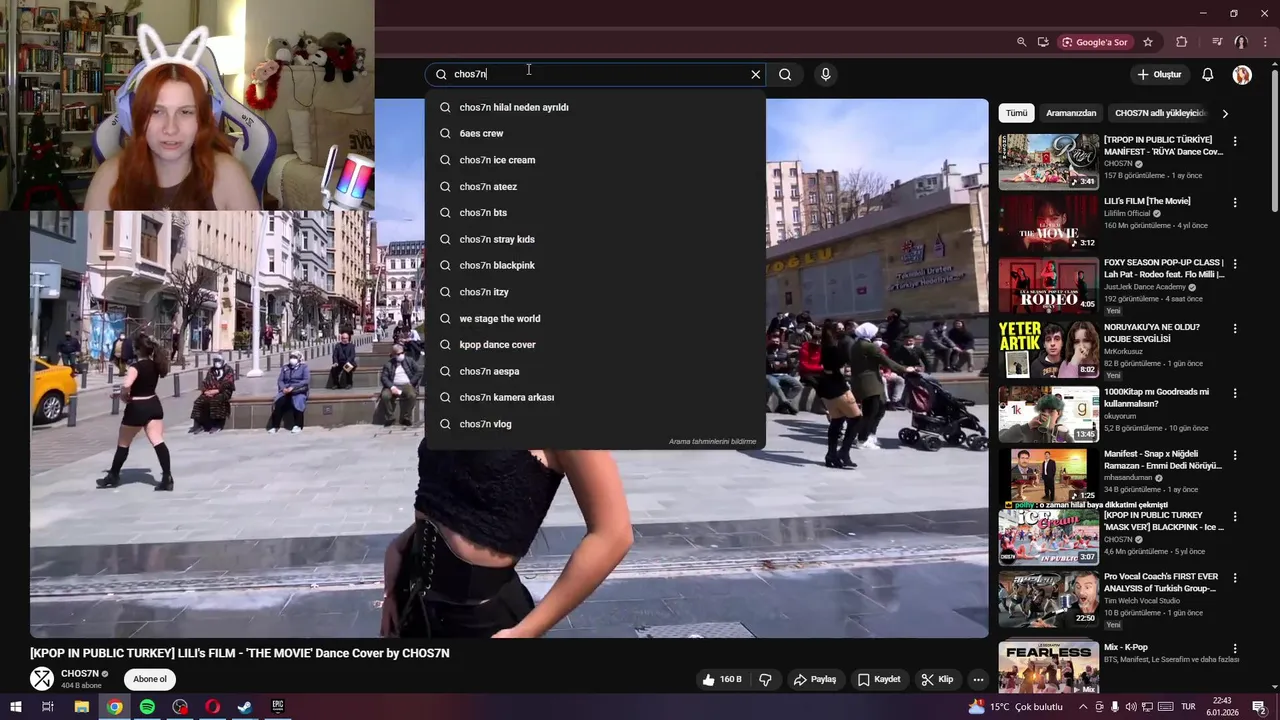Show hidden system tray icons
The image size is (1280, 720).
(1082, 707)
